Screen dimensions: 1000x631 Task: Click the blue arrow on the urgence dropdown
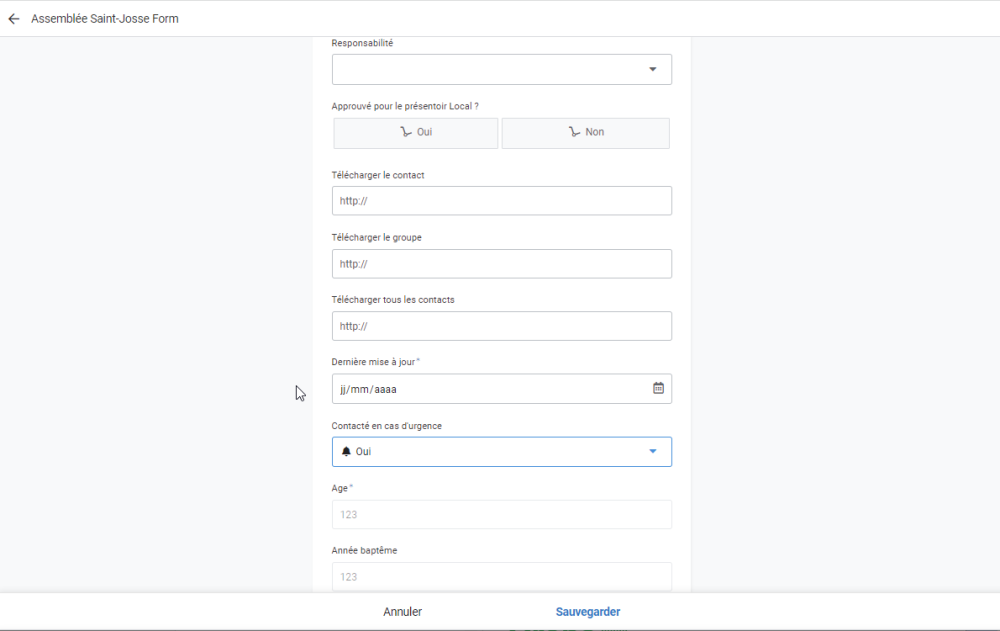[x=655, y=451]
